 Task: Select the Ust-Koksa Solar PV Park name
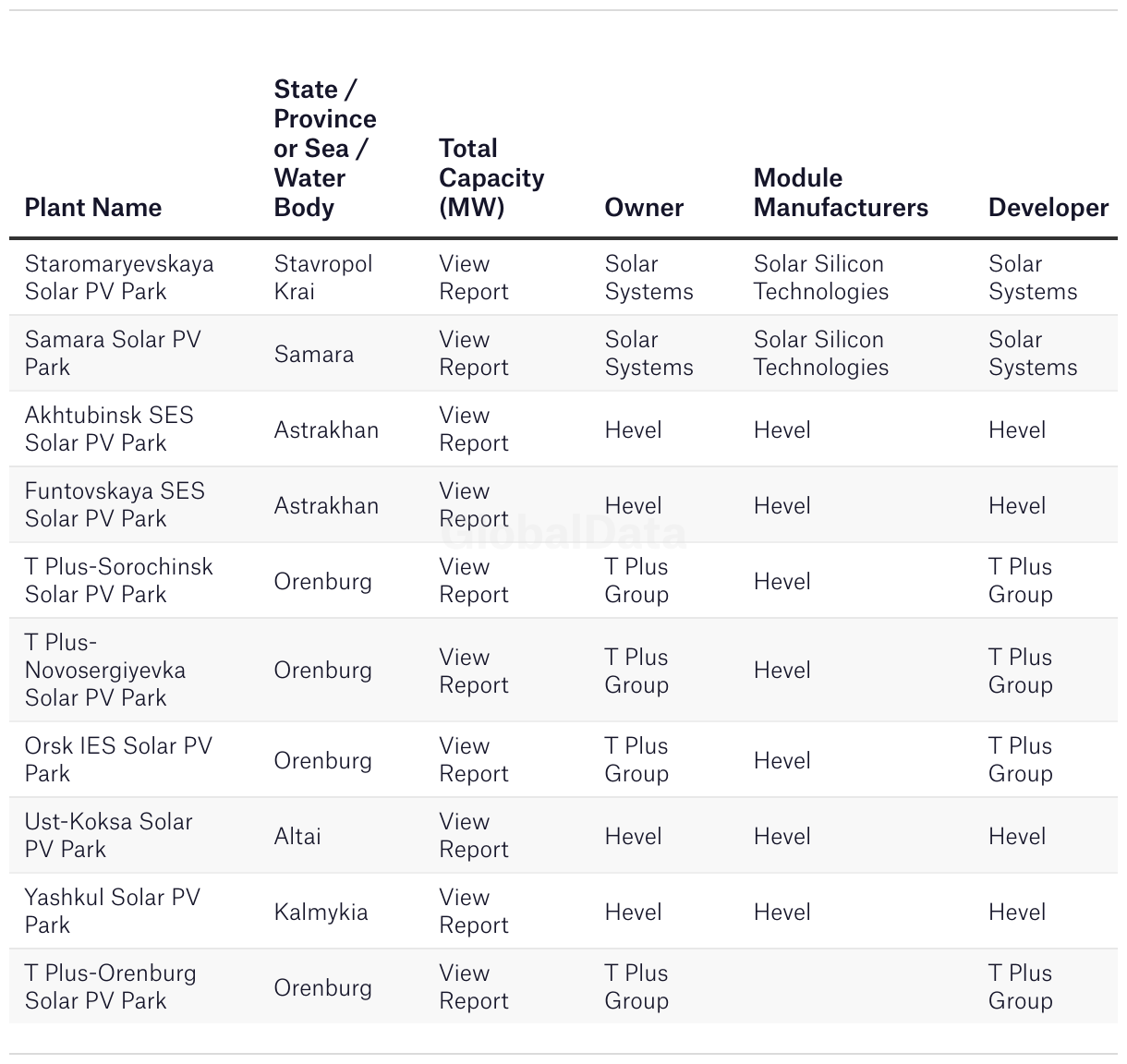(x=109, y=835)
